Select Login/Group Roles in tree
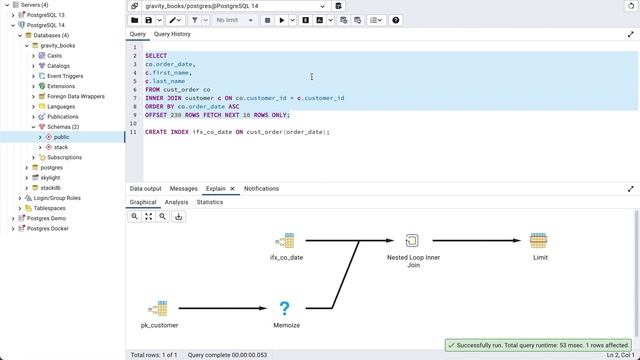 [57, 198]
